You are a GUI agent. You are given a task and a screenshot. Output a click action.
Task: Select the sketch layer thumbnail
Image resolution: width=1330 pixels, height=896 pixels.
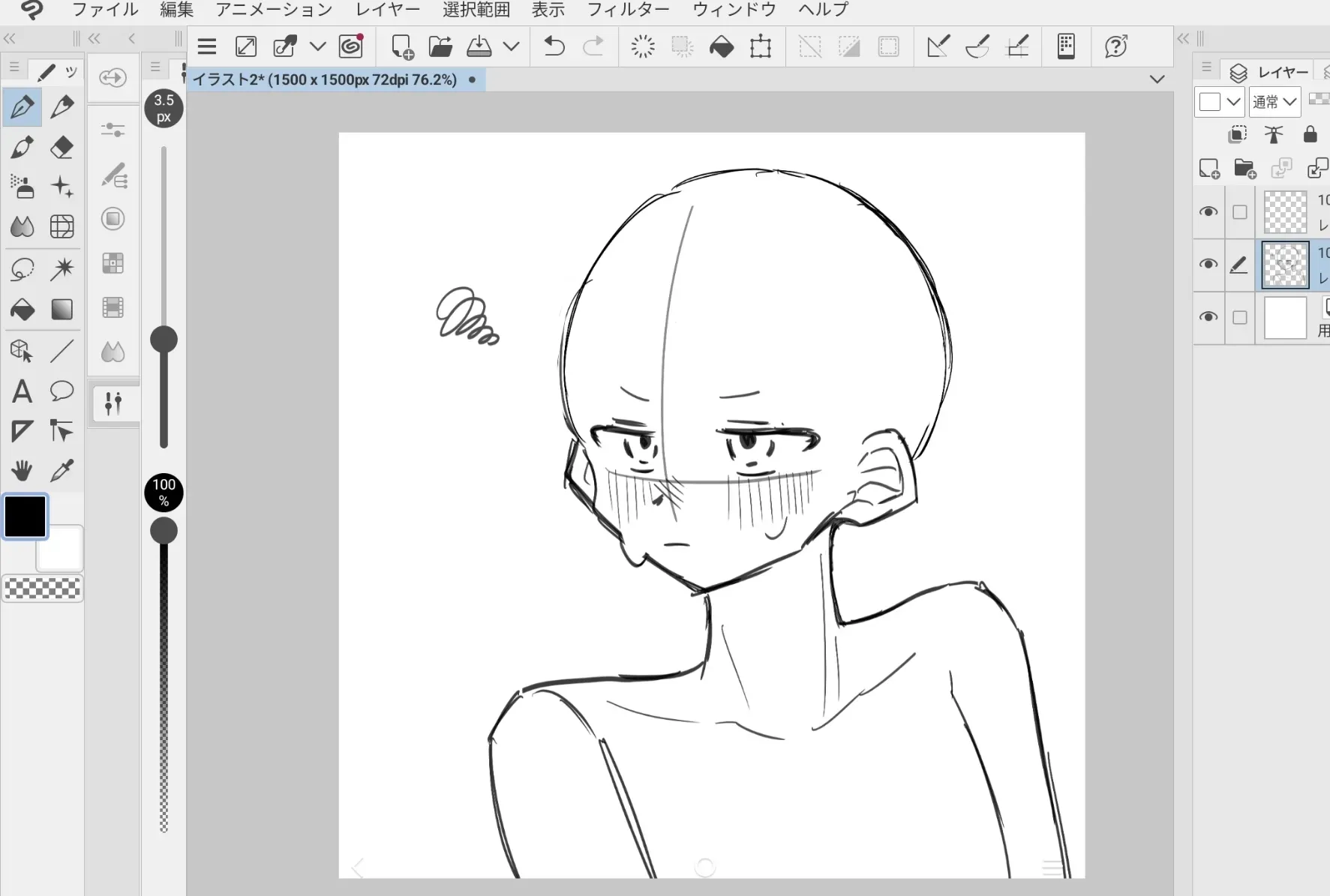(1286, 265)
